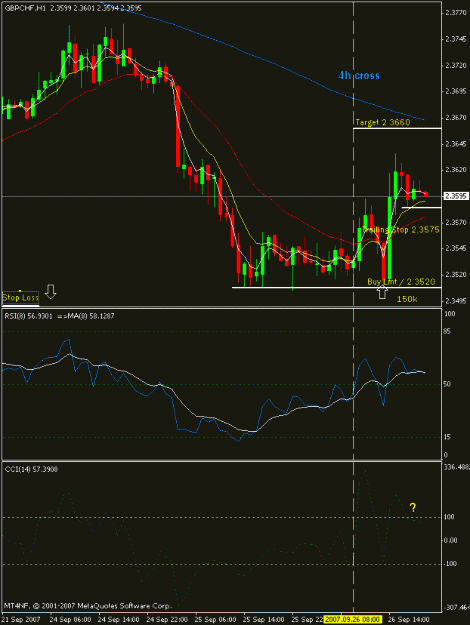Screen dimensions: 470x625
Task: Click the 2.3645 price axis label
Action: (x=455, y=144)
